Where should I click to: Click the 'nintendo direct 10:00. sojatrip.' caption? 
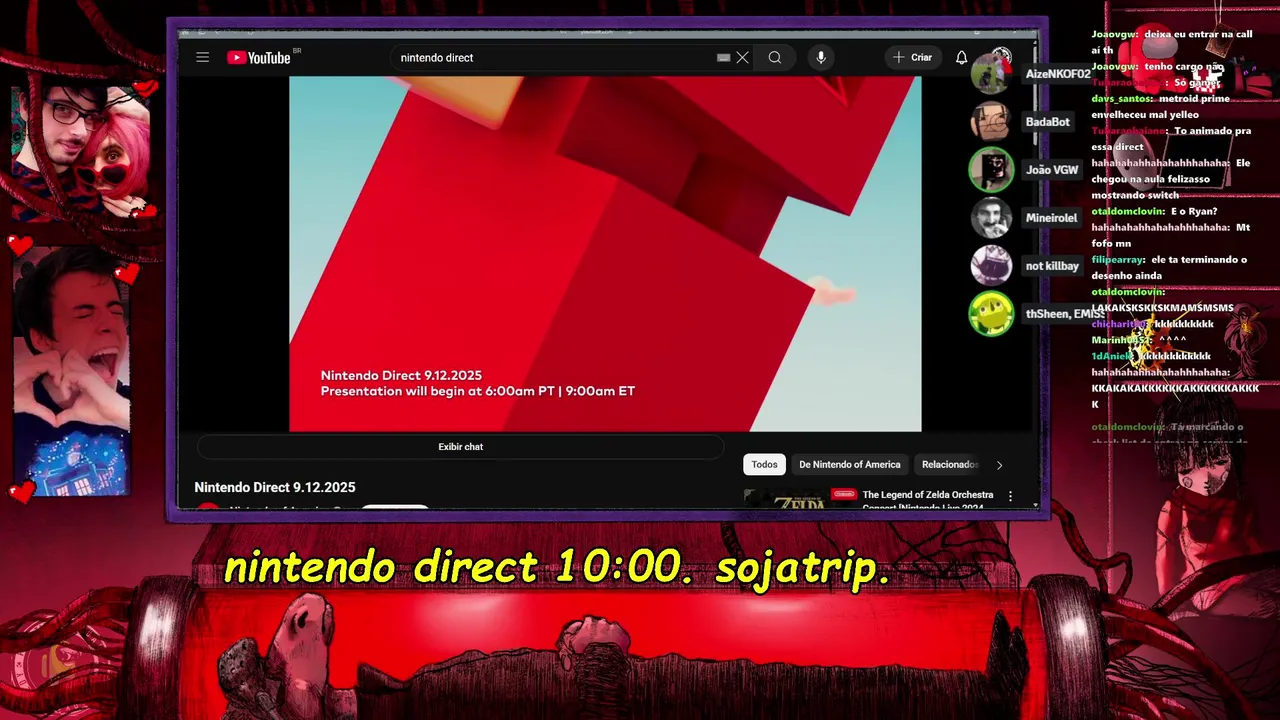(x=557, y=568)
